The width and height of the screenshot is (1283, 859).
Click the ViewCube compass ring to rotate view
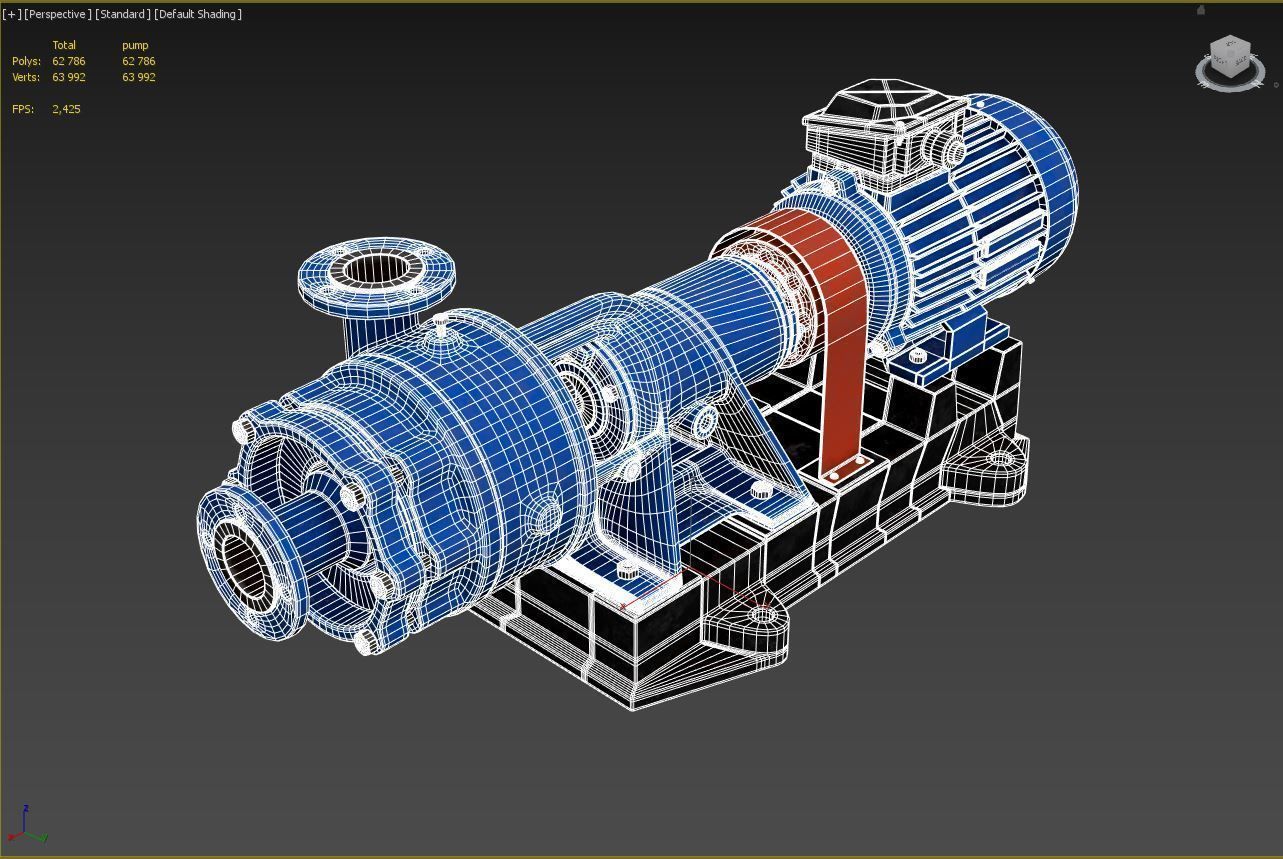(x=1230, y=90)
